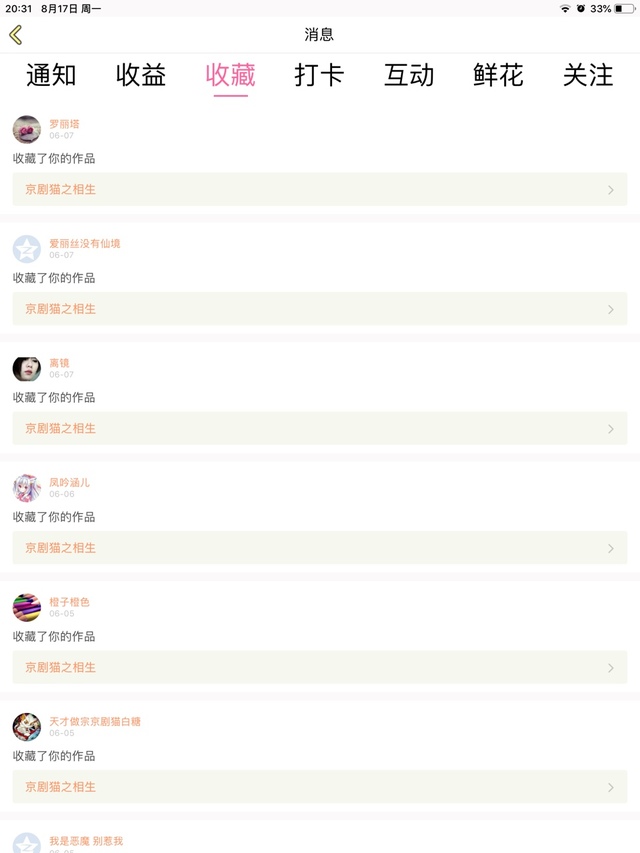Tap username 天才做宗京剧猫白糖
The image size is (640, 853).
pyautogui.click(x=95, y=721)
